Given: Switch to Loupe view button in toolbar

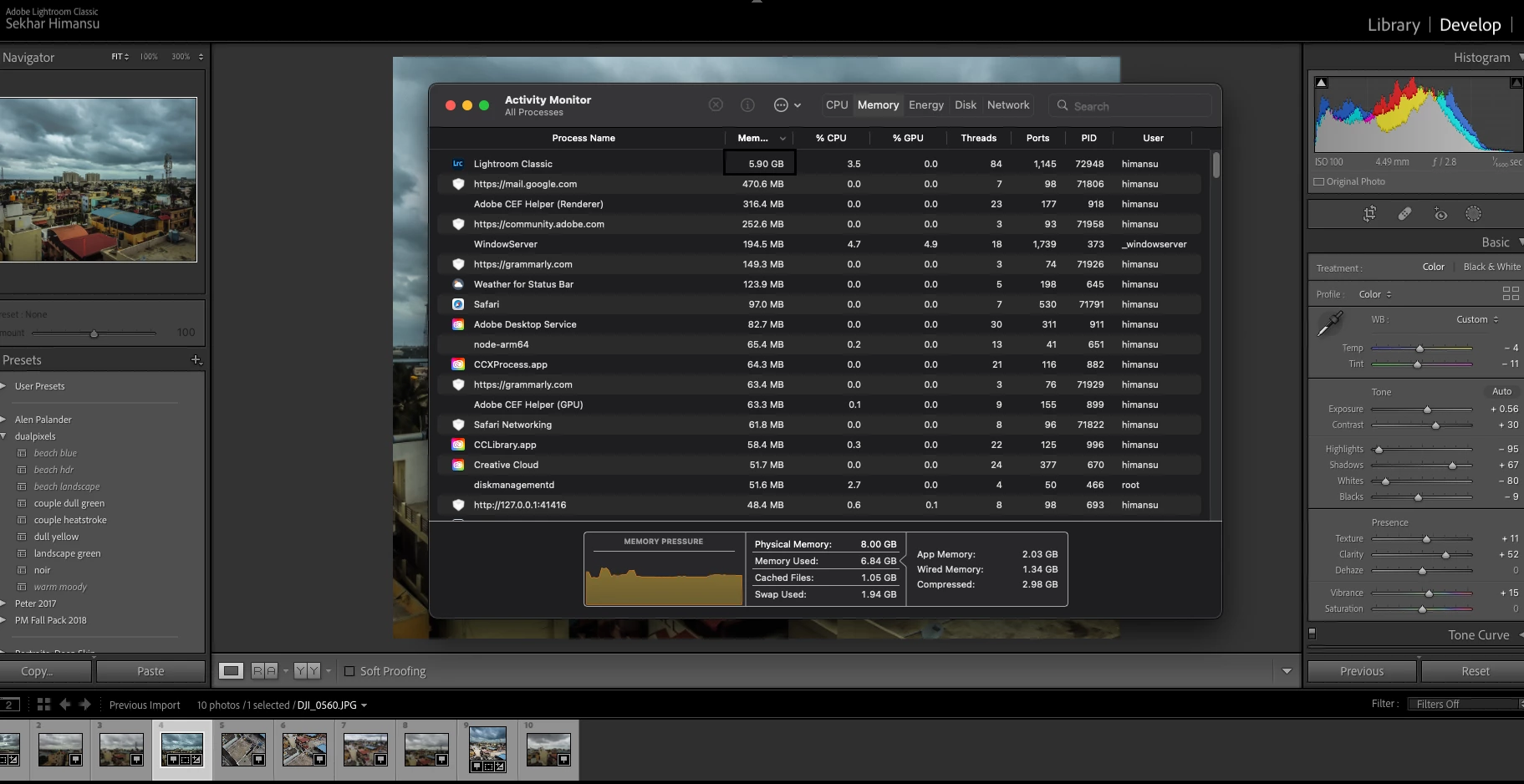Looking at the screenshot, I should coord(232,670).
